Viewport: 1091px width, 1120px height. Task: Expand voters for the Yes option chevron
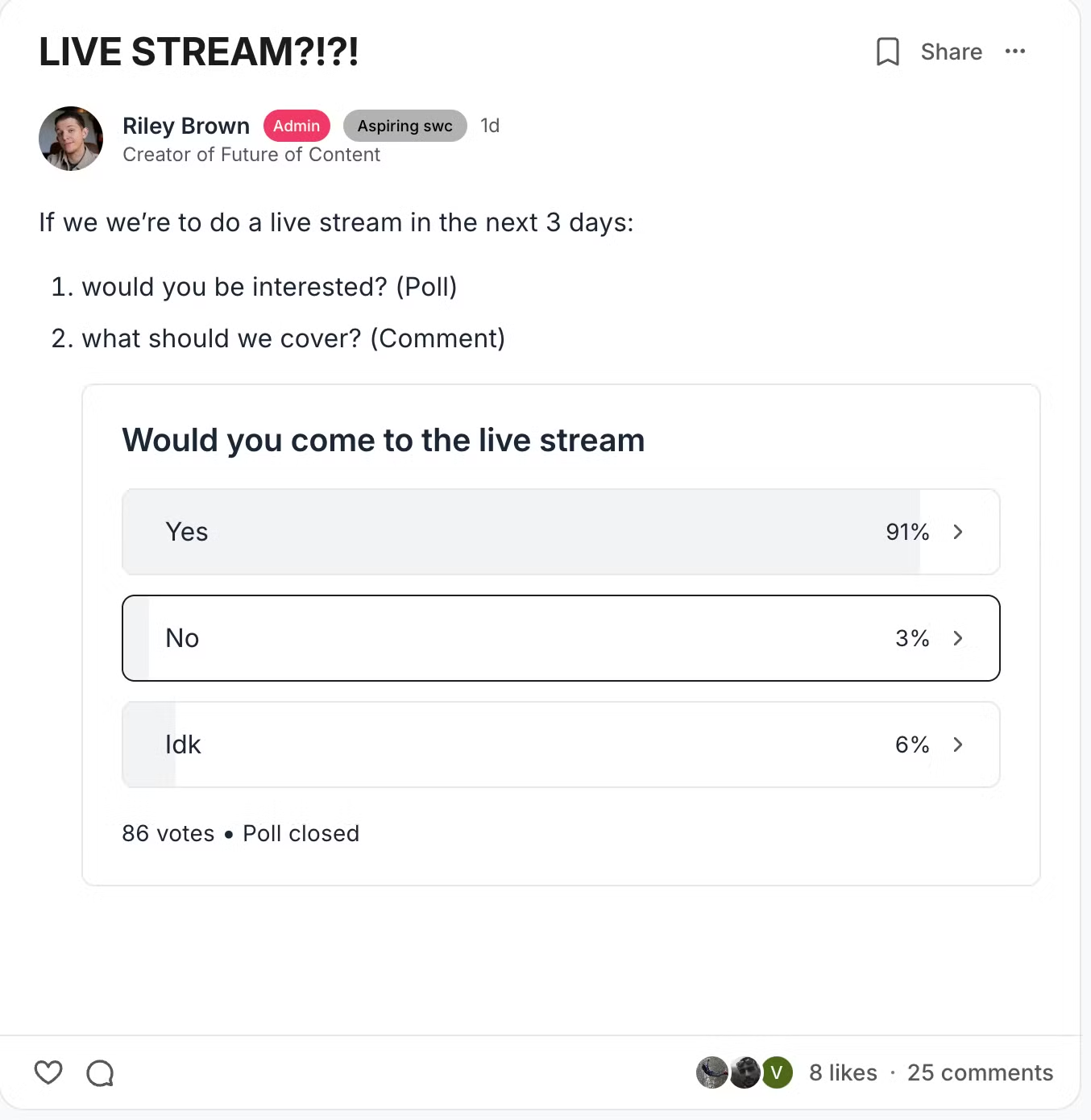[958, 532]
